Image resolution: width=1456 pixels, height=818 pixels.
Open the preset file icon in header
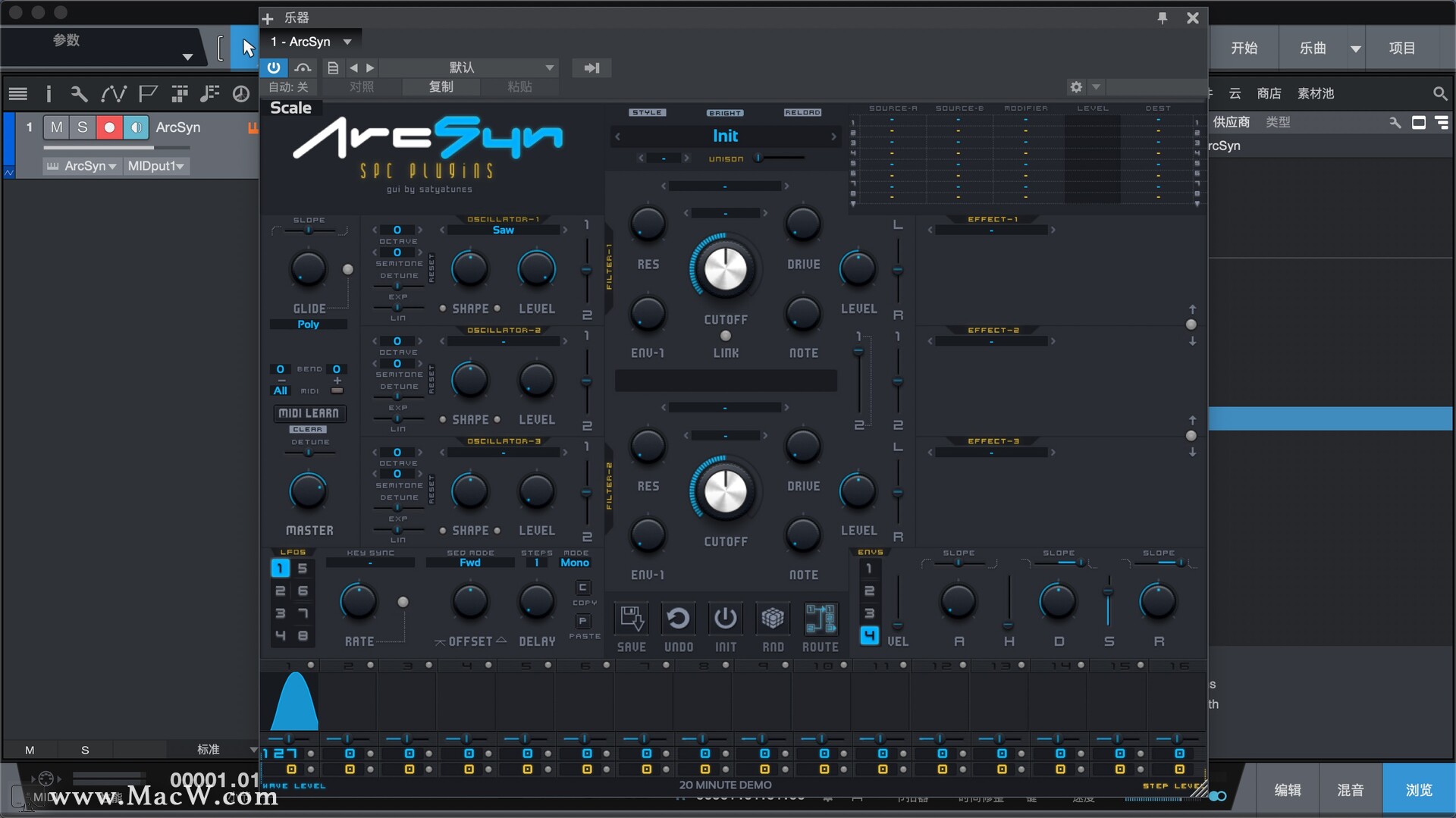(332, 67)
